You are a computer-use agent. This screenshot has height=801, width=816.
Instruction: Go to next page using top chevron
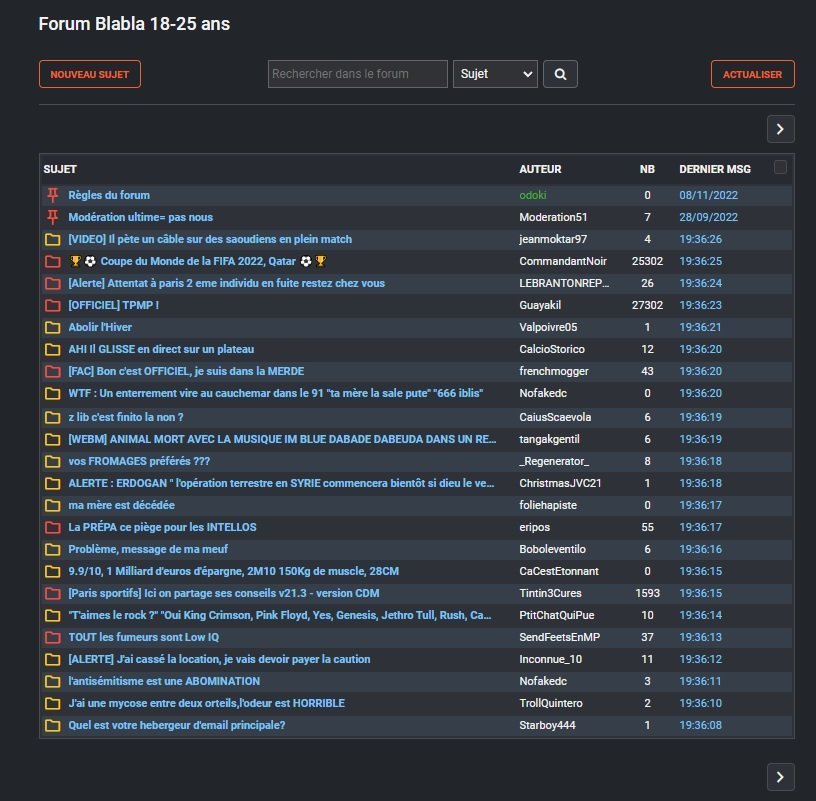780,129
